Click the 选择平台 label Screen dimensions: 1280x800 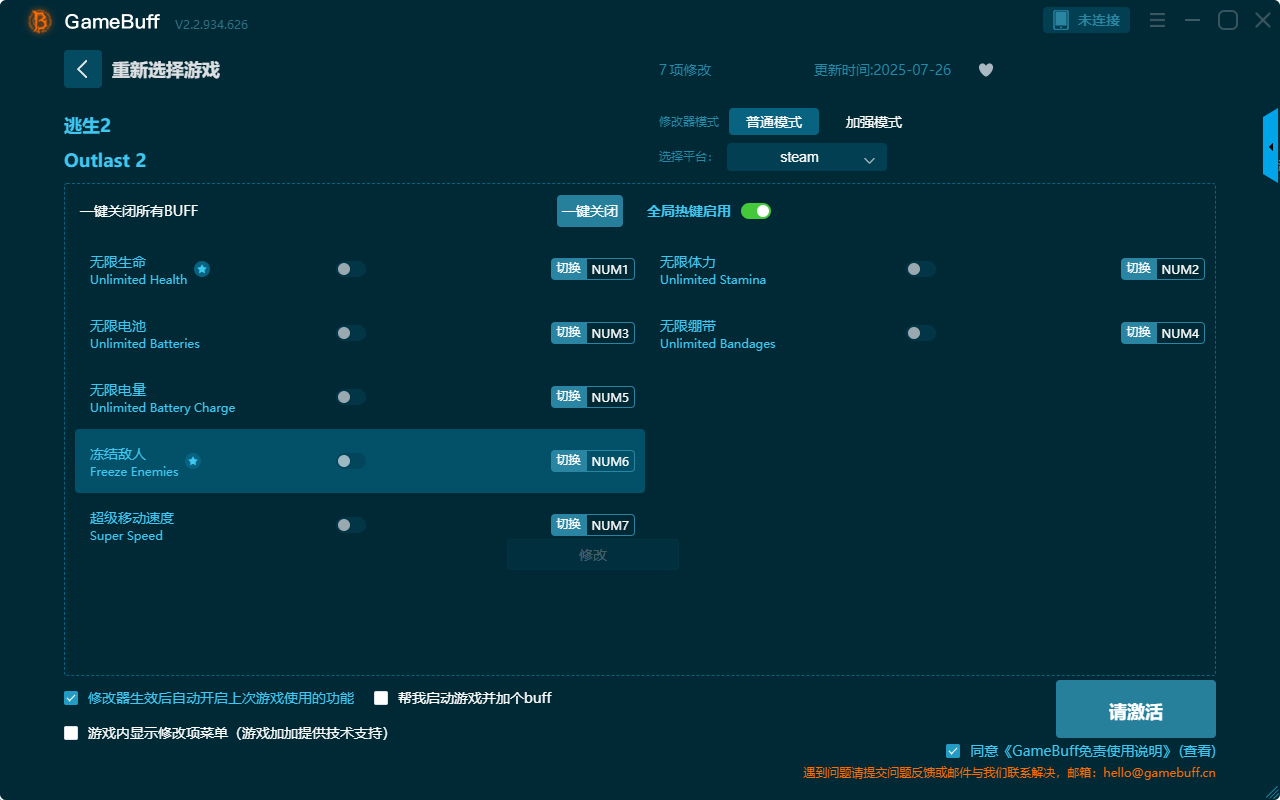686,157
